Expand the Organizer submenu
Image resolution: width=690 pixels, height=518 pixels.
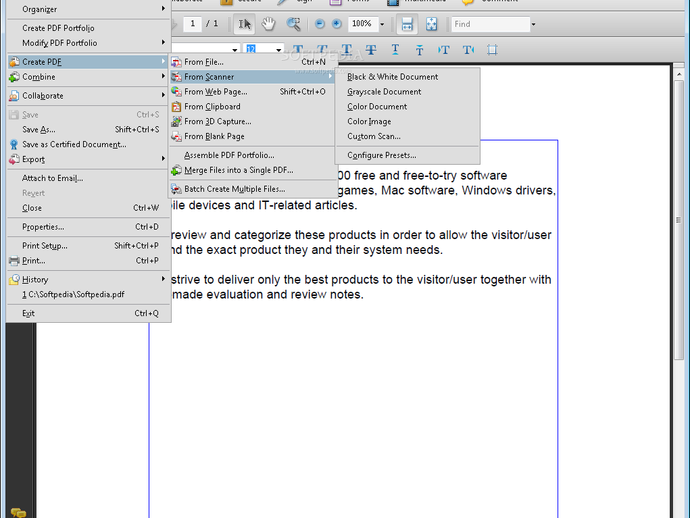[x=88, y=9]
